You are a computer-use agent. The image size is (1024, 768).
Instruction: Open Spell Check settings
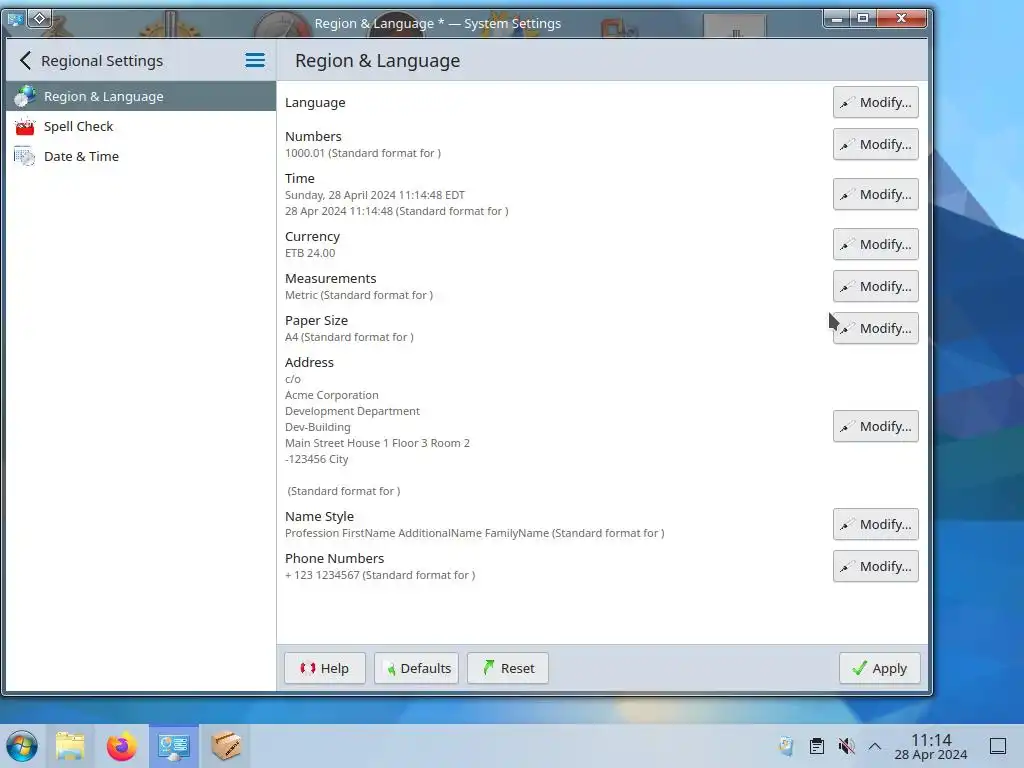(140, 126)
